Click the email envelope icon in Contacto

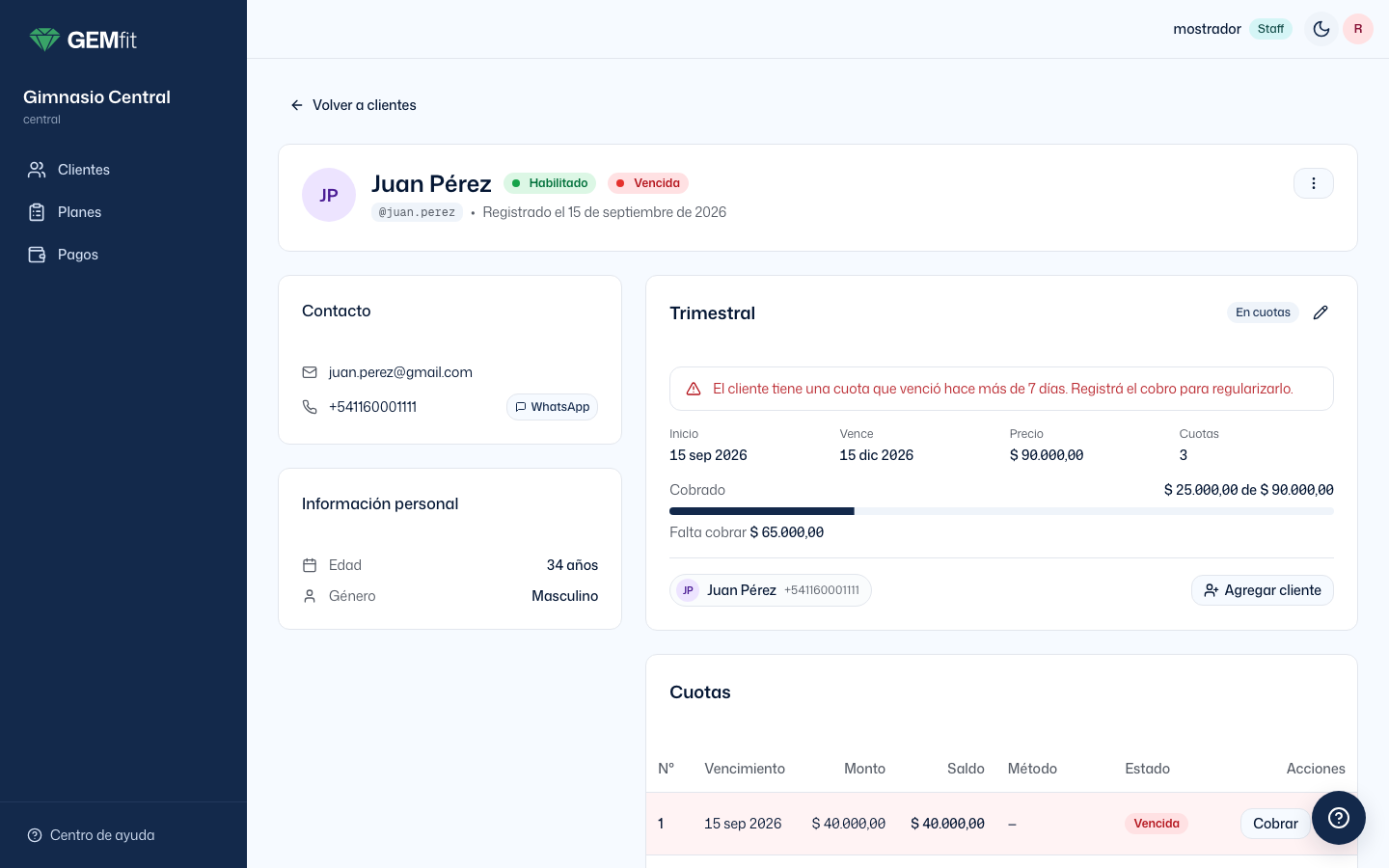(x=310, y=372)
